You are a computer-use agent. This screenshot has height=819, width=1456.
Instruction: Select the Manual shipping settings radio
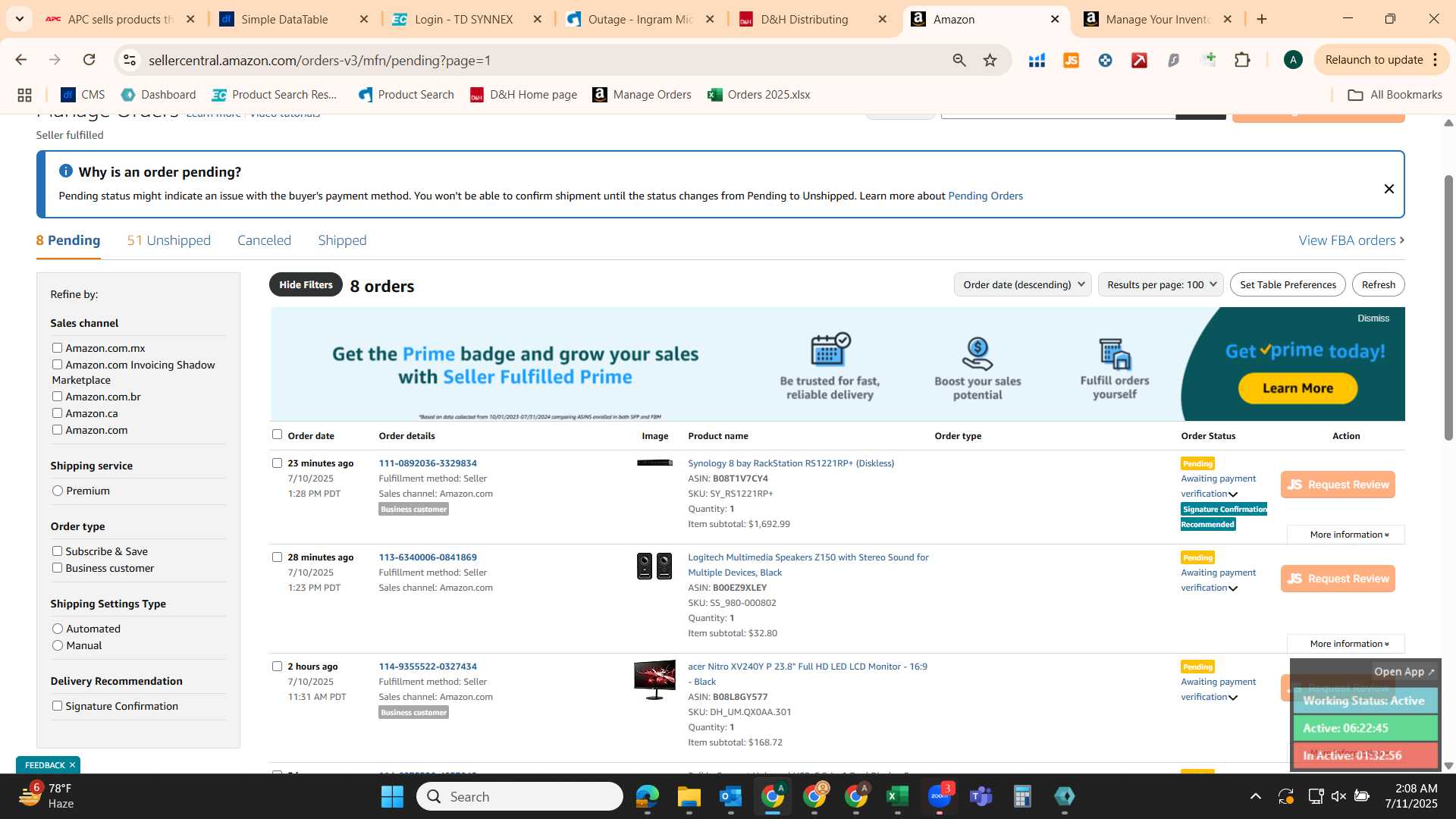point(58,645)
